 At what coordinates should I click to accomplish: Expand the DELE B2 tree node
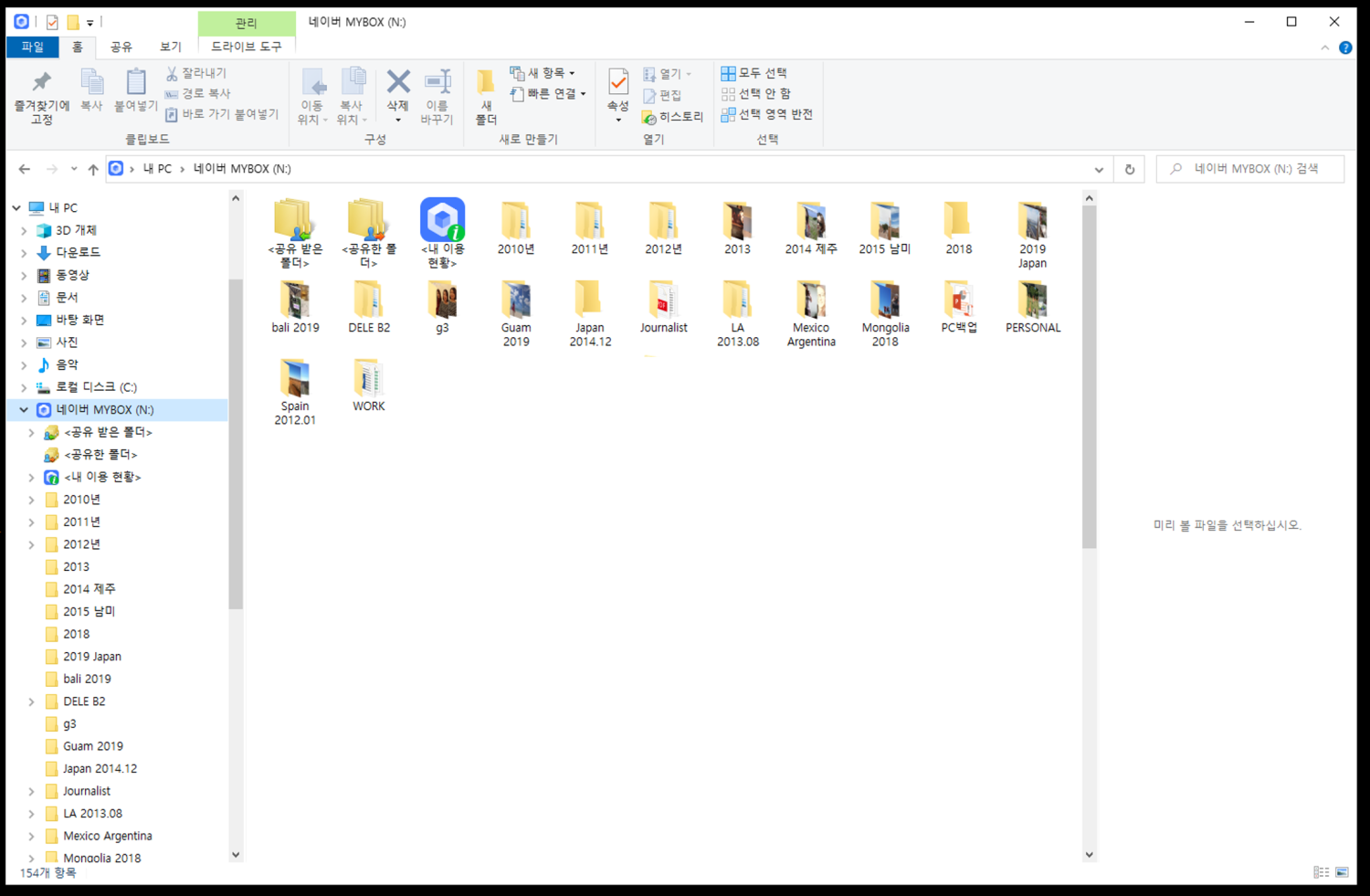click(32, 701)
